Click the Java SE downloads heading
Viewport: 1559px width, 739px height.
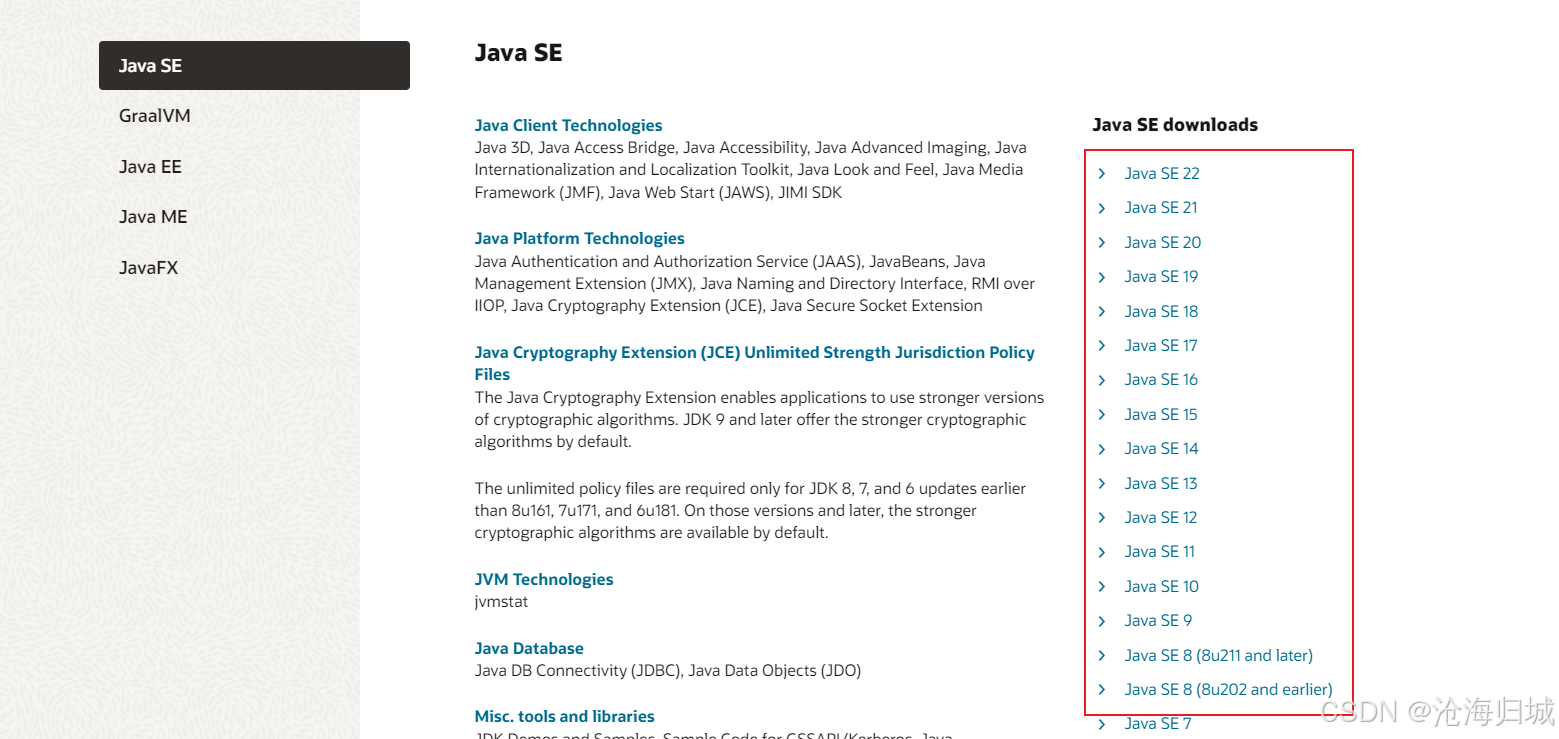pos(1175,125)
